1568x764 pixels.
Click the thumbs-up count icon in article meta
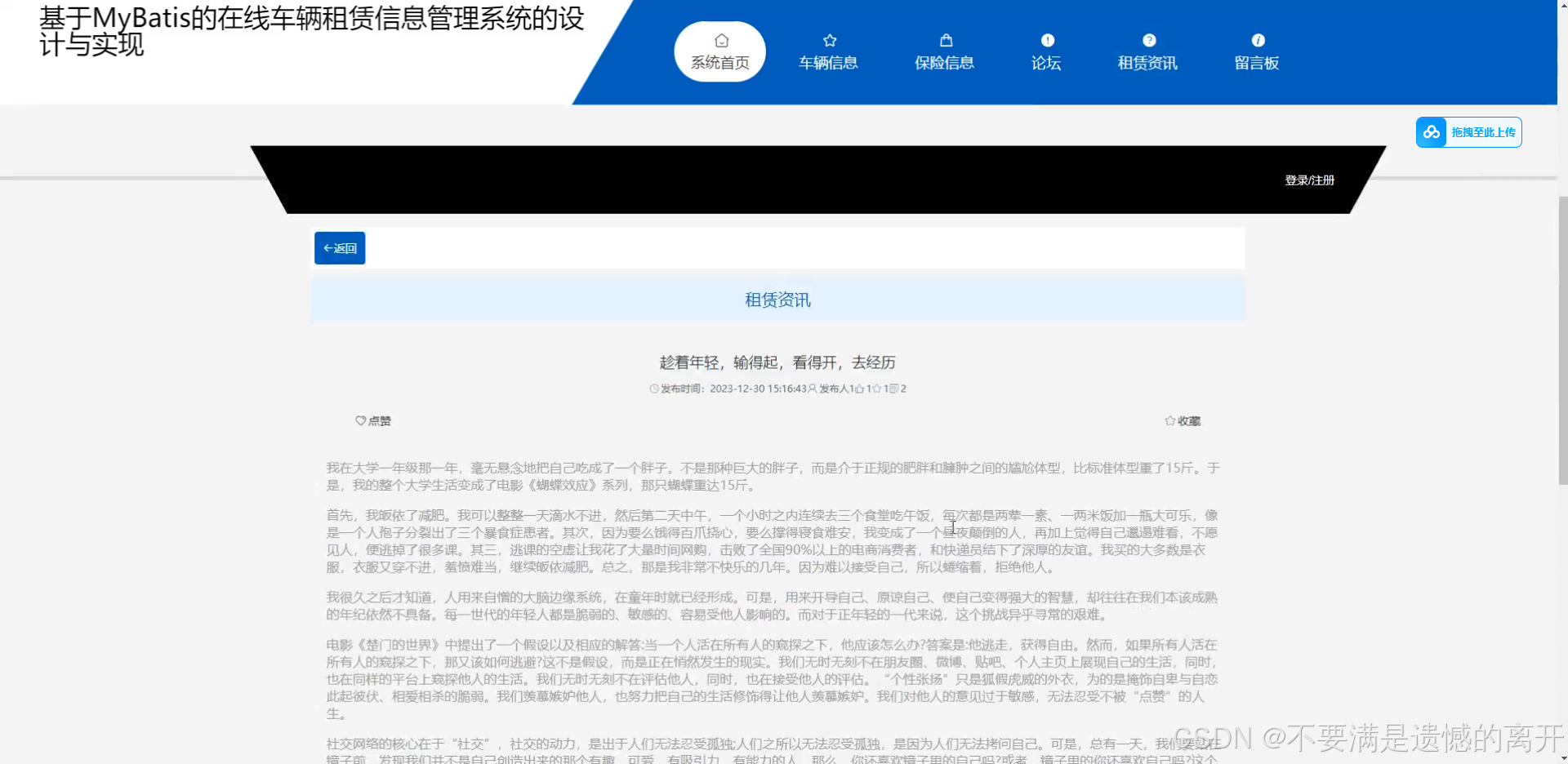tap(860, 389)
